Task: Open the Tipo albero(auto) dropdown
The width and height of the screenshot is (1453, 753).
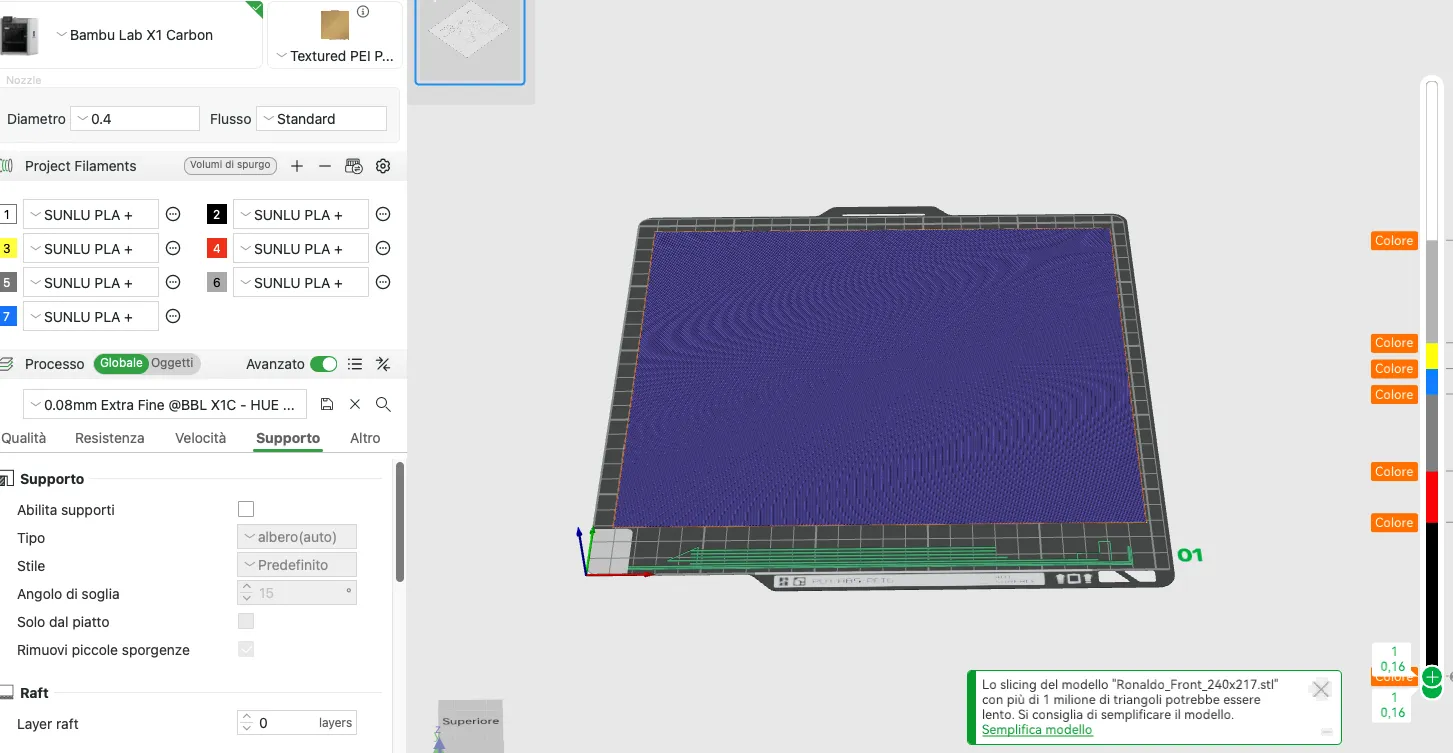Action: [x=297, y=537]
